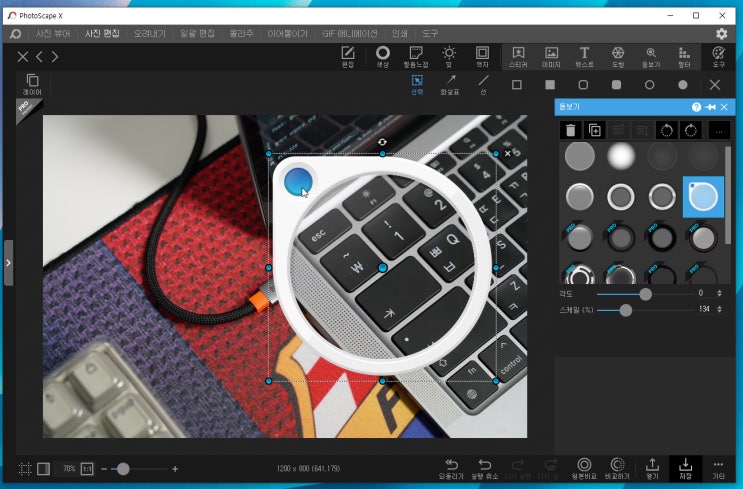
Task: Adjust the 각도 (Angle) slider
Action: [645, 294]
